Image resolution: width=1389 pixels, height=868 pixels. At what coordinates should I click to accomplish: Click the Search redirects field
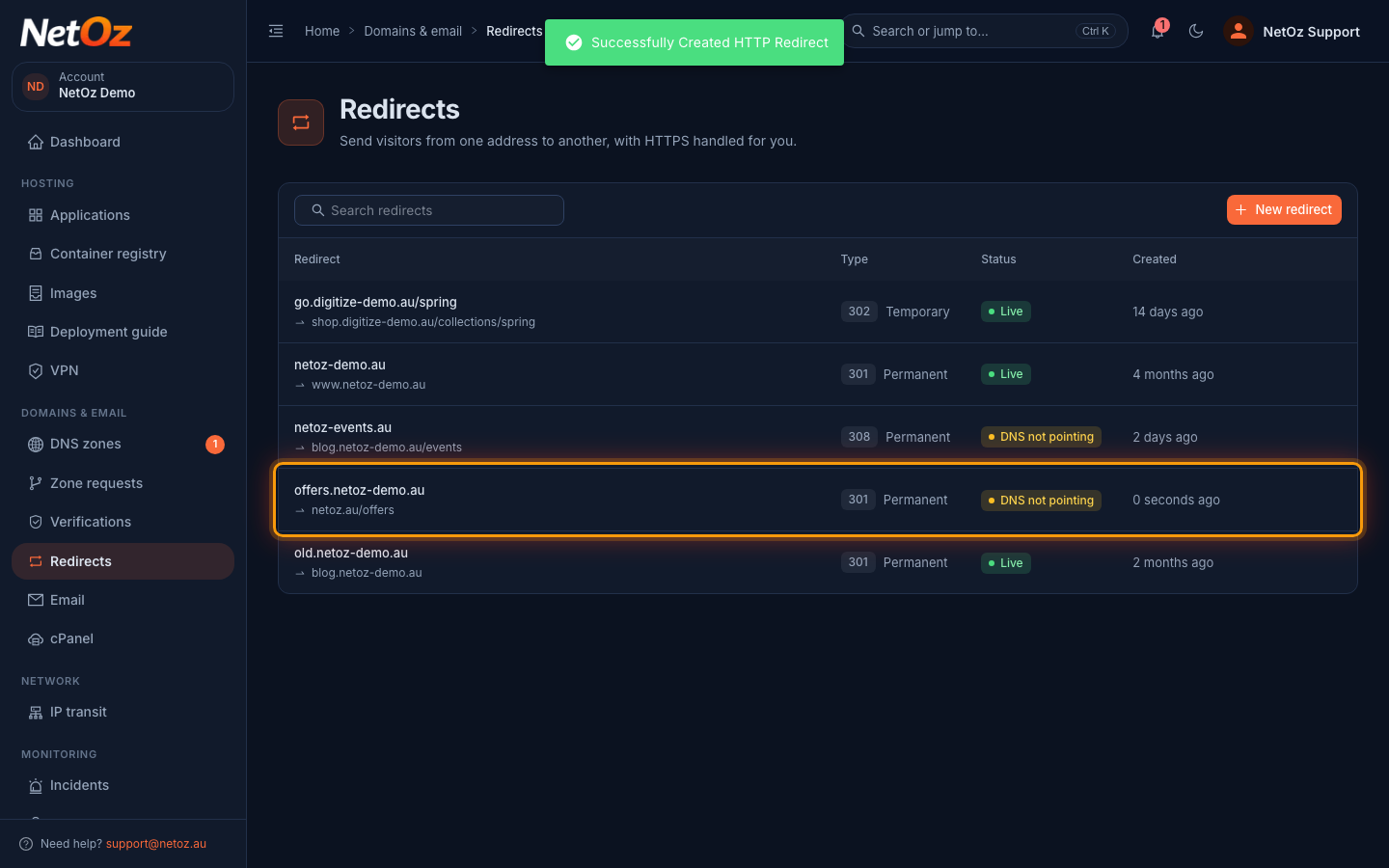pyautogui.click(x=429, y=210)
